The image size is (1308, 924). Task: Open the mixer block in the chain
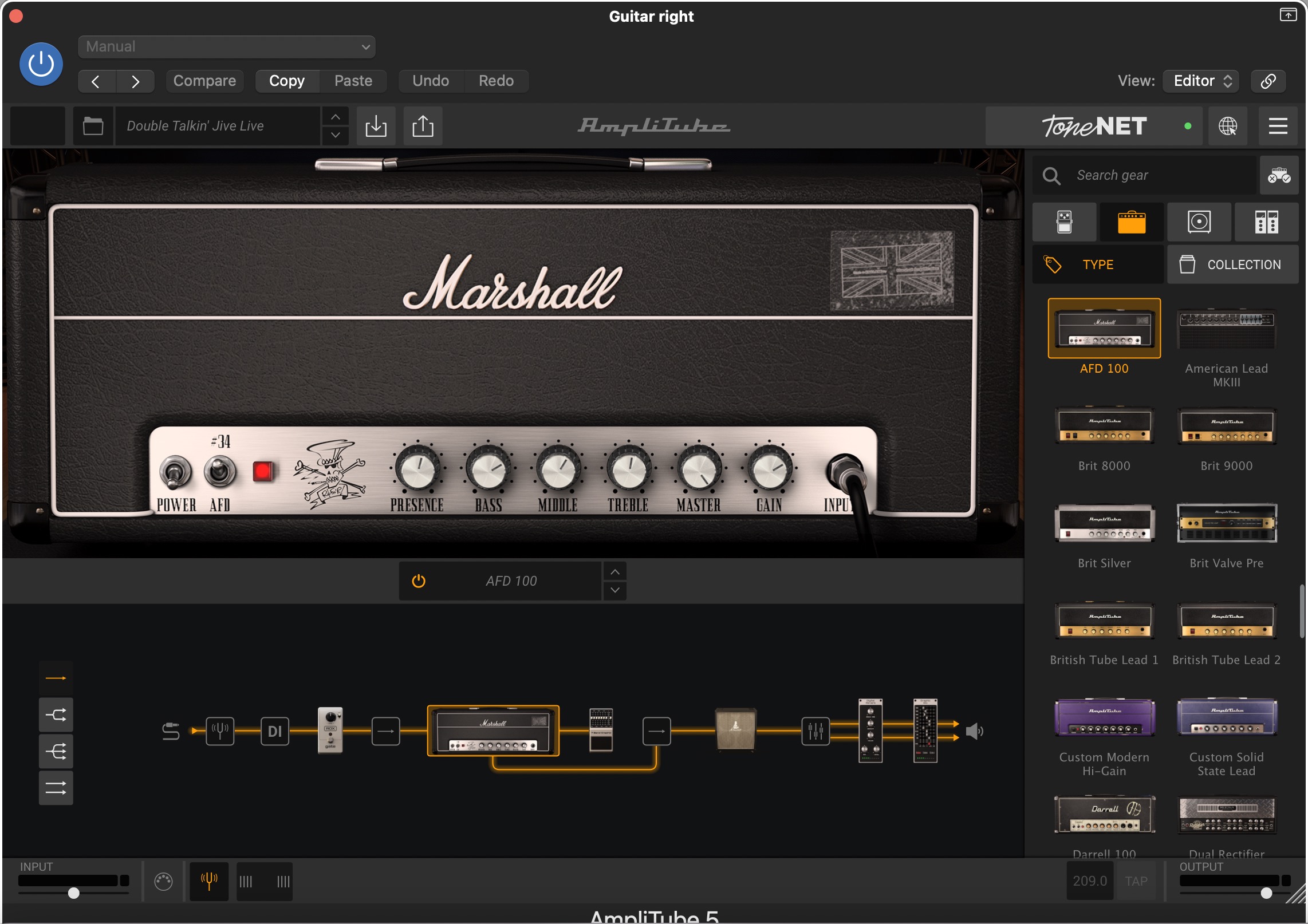[815, 731]
